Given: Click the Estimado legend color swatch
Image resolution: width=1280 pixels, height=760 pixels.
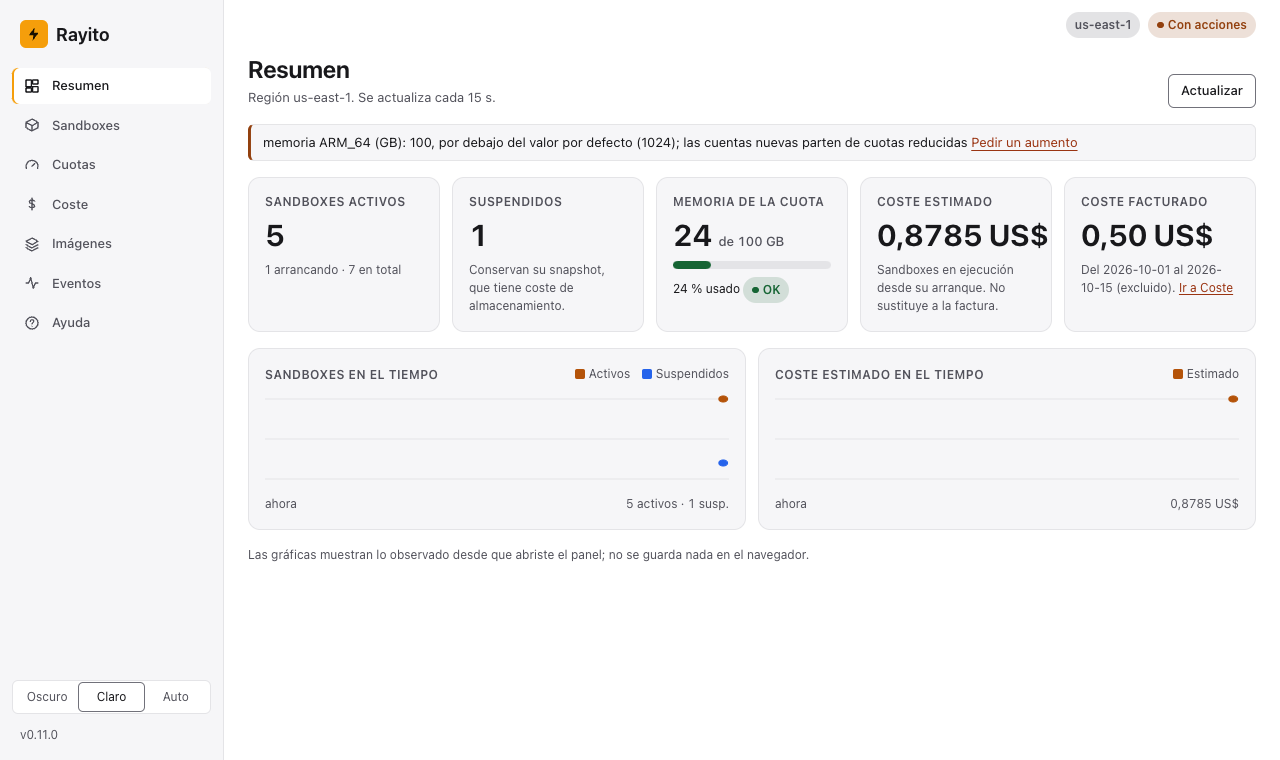Looking at the screenshot, I should [x=1178, y=374].
